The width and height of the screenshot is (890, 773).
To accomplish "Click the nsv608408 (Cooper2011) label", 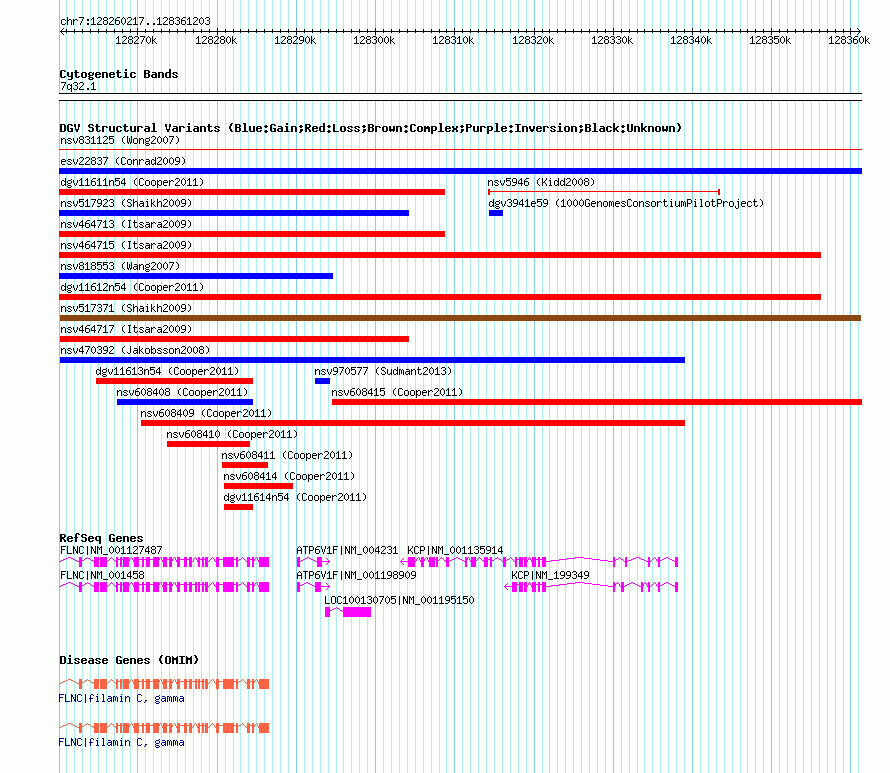I will point(182,392).
